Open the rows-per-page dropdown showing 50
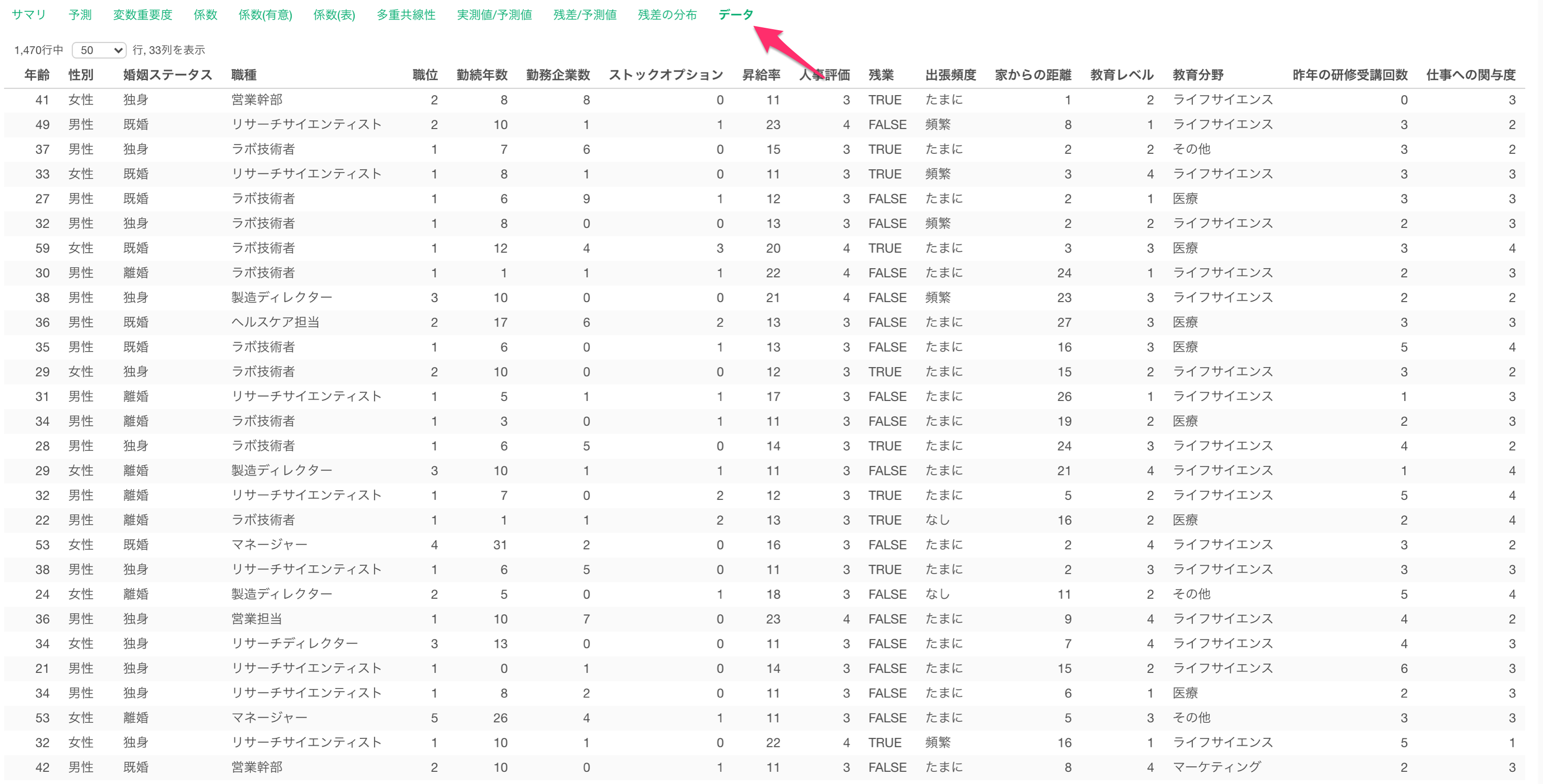The image size is (1543, 784). click(x=99, y=50)
